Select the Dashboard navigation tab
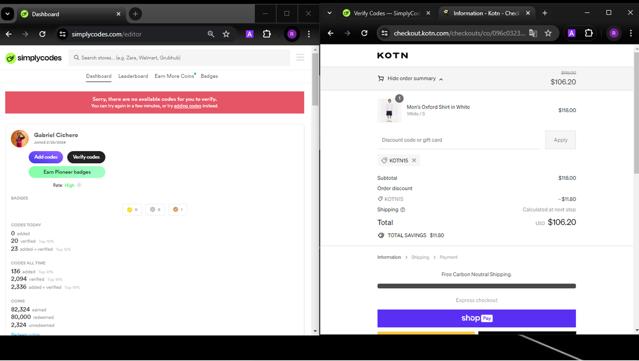Viewport: 639px width, 361px height. (x=99, y=76)
